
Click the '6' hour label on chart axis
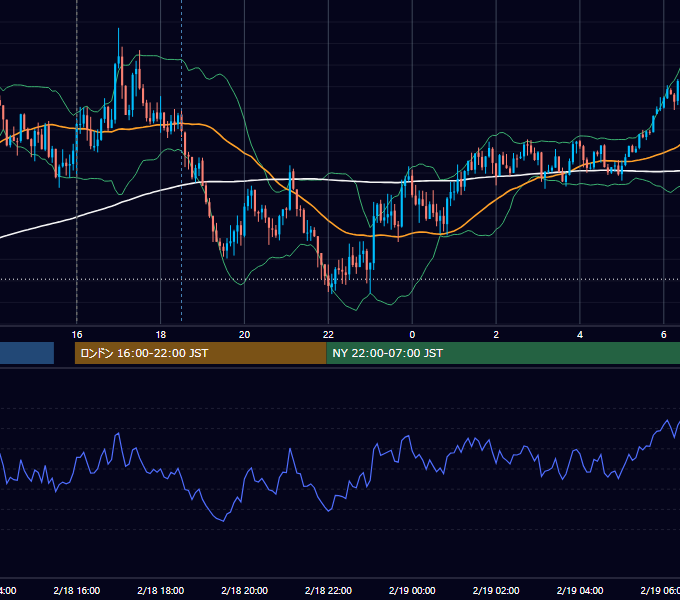[664, 335]
